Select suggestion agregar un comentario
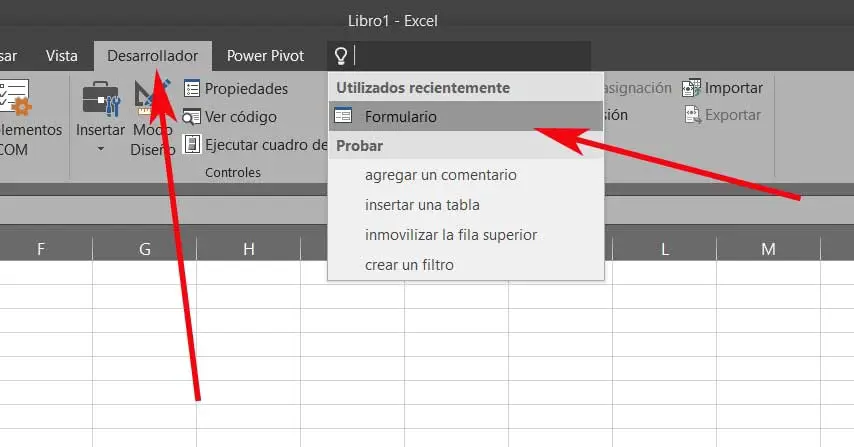 tap(441, 175)
